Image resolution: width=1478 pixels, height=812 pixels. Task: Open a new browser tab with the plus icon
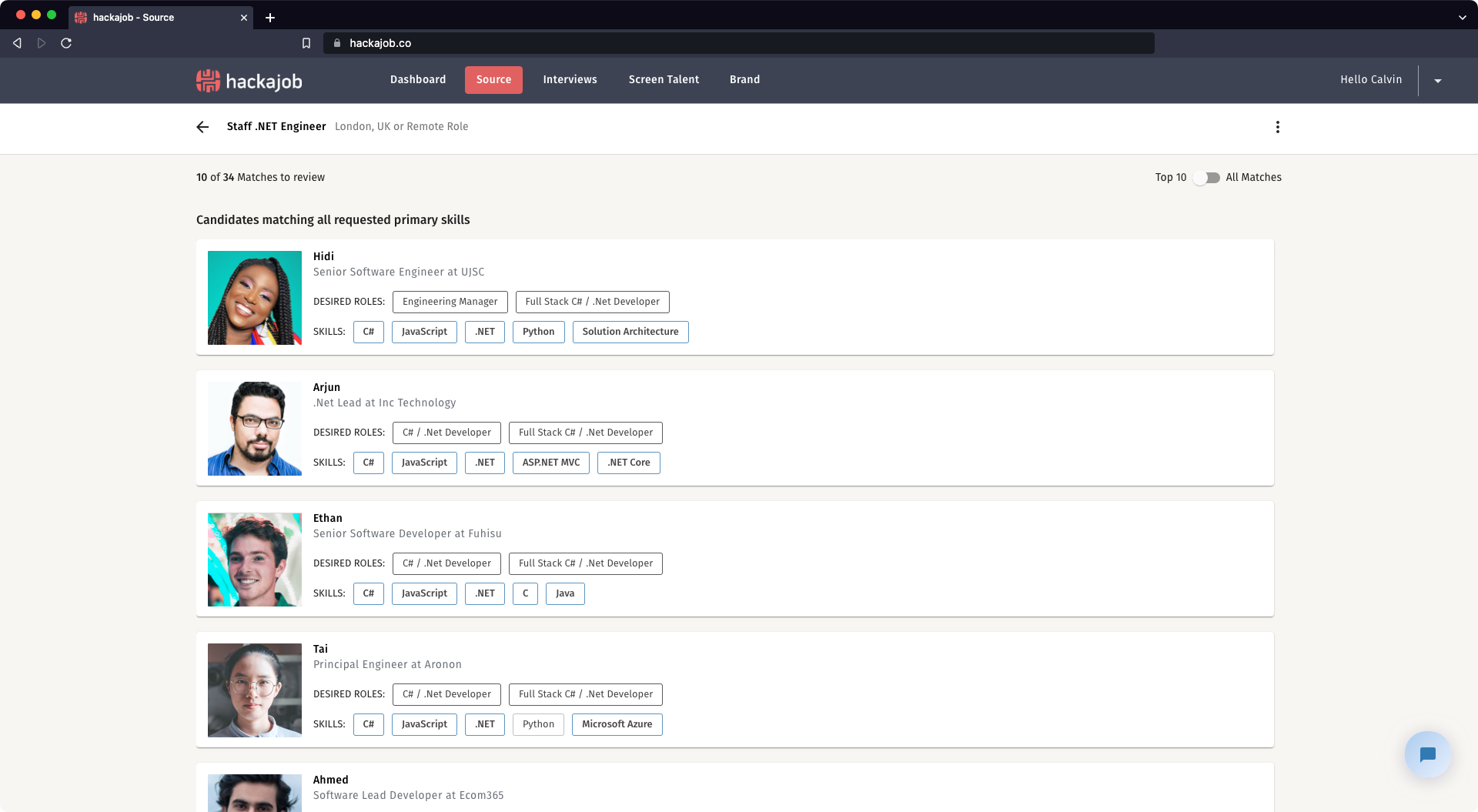[269, 17]
